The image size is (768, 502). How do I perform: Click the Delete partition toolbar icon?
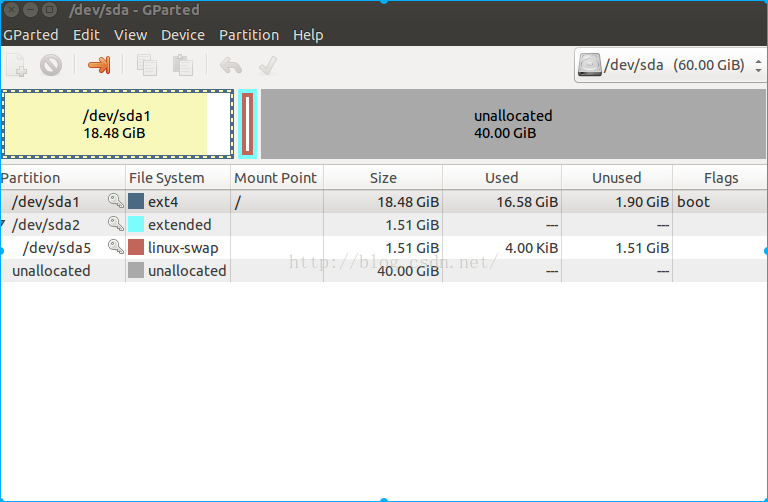tap(51, 65)
